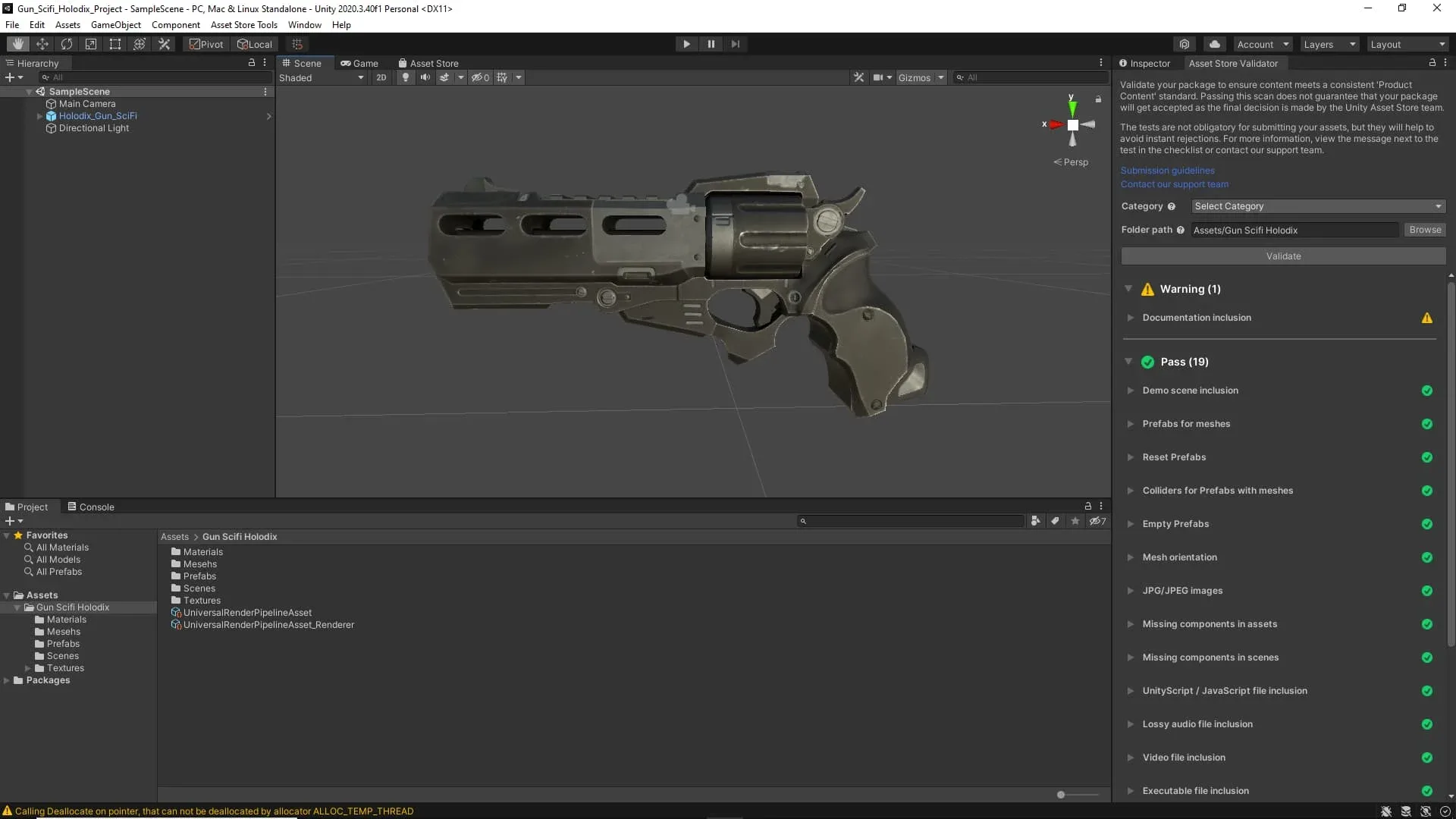
Task: Click the Step frame button
Action: click(x=735, y=44)
